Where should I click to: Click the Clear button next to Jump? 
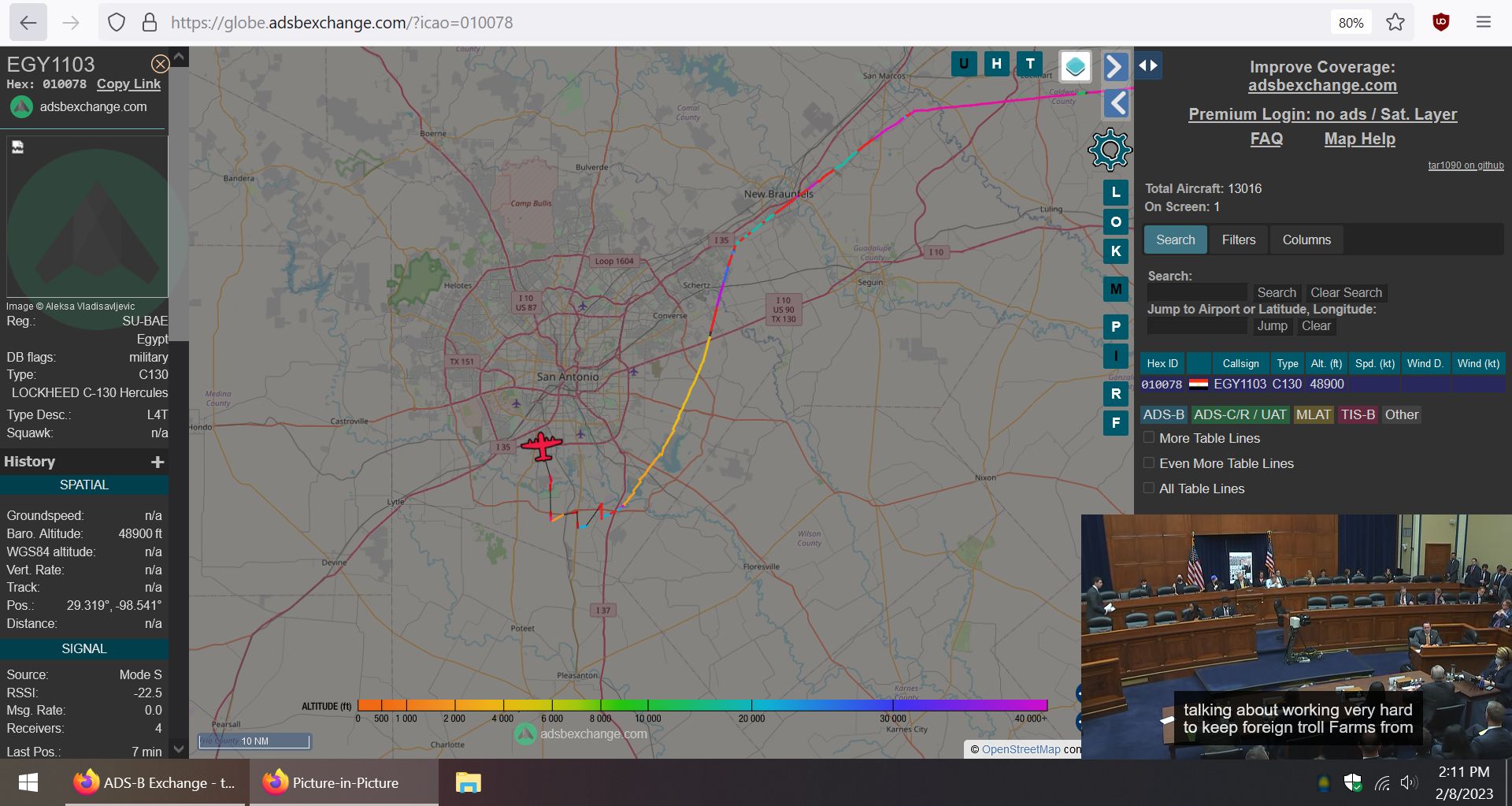[1316, 325]
